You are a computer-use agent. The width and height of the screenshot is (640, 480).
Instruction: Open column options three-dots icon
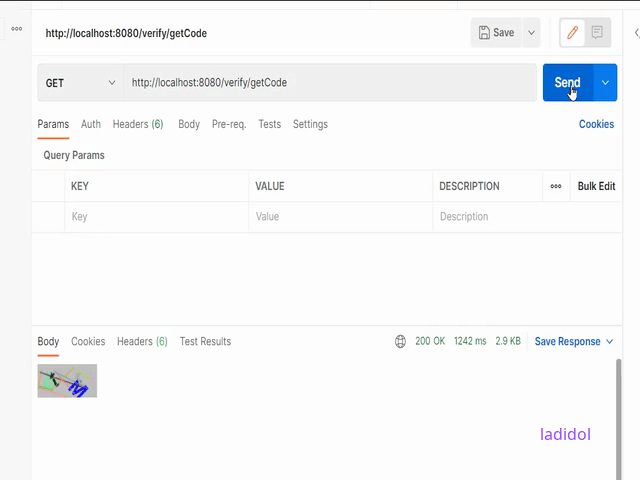[x=556, y=186]
